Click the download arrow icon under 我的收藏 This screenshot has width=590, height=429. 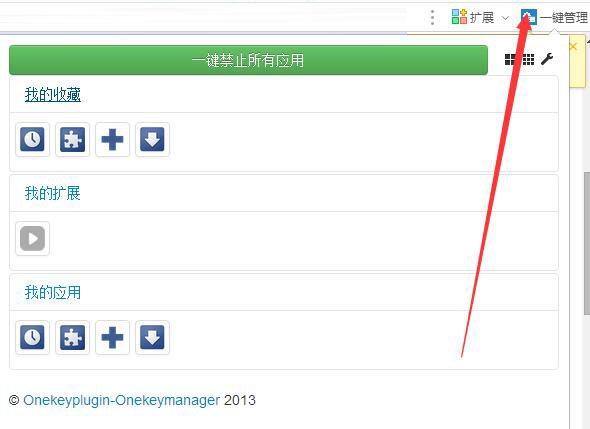[x=152, y=140]
